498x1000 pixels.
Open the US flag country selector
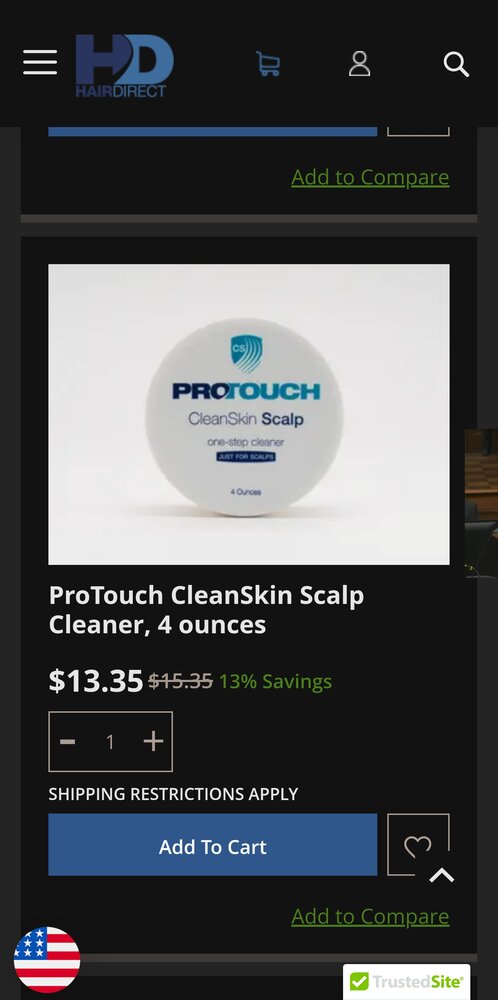point(47,960)
